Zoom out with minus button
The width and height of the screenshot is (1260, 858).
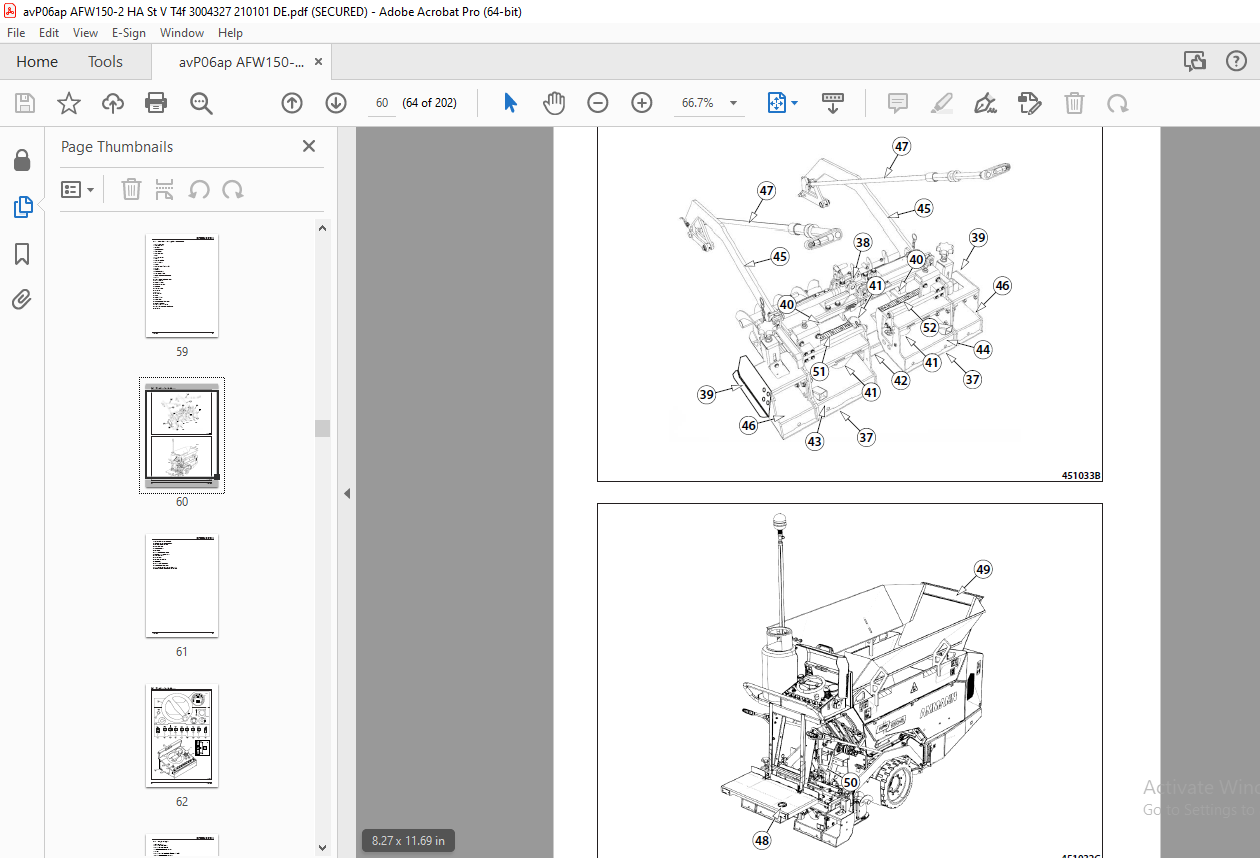click(x=597, y=103)
